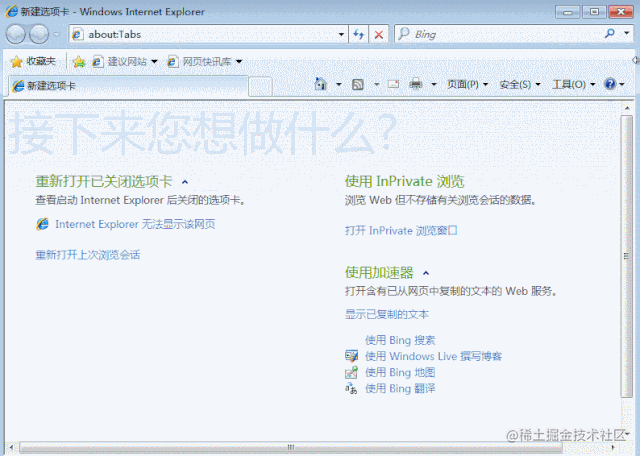Screen dimensions: 640x456
Task: Click the 使用 InPrivate 浏览 heading
Action: [x=404, y=182]
